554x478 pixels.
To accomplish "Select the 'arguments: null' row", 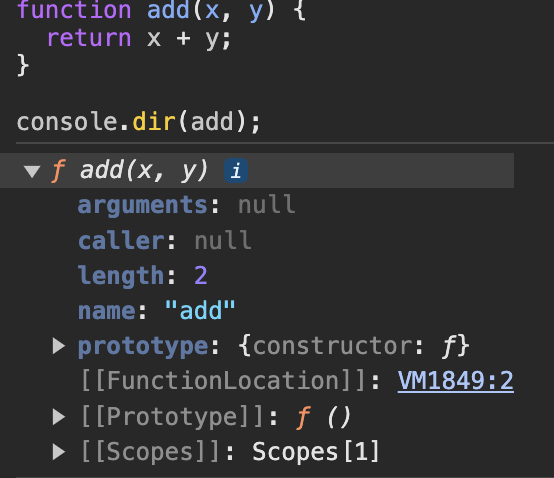I will click(x=187, y=205).
